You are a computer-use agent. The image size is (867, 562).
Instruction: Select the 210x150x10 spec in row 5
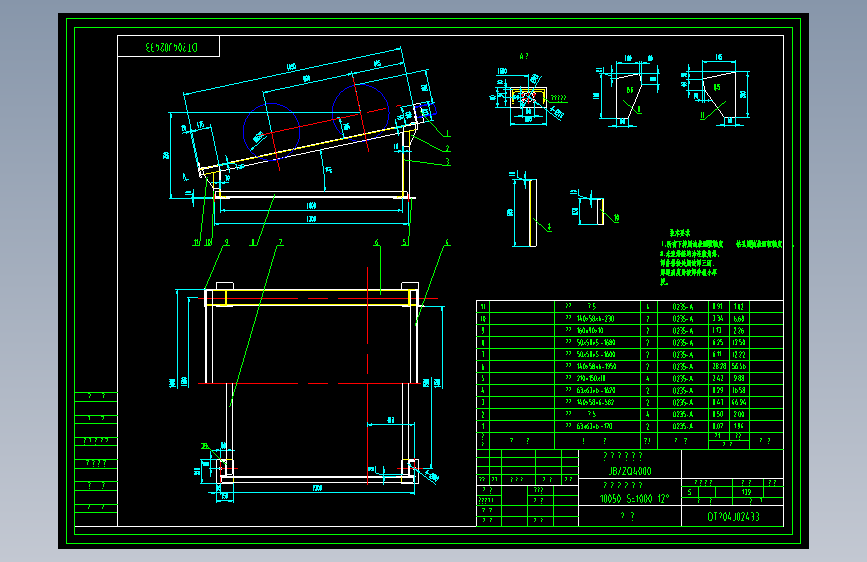591,378
